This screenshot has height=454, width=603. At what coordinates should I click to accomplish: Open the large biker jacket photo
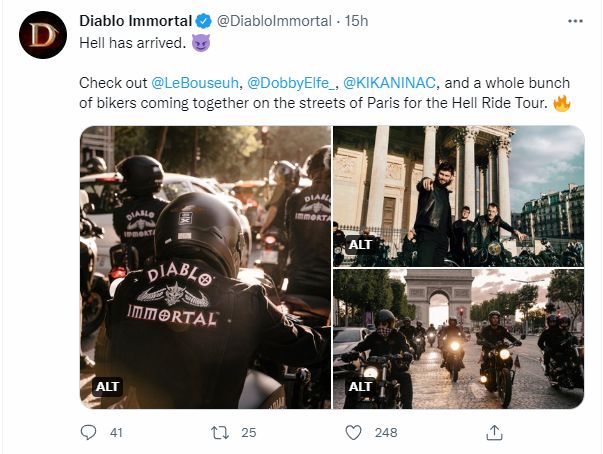click(x=205, y=270)
